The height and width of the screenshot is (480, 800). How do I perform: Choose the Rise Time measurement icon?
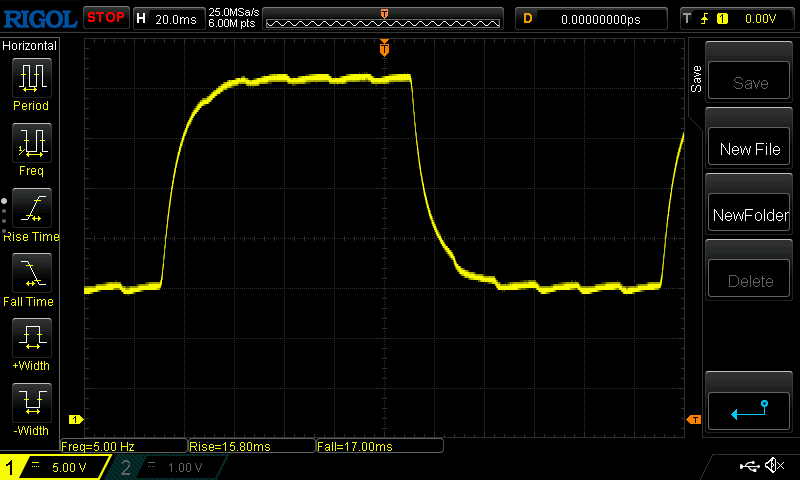pos(31,208)
